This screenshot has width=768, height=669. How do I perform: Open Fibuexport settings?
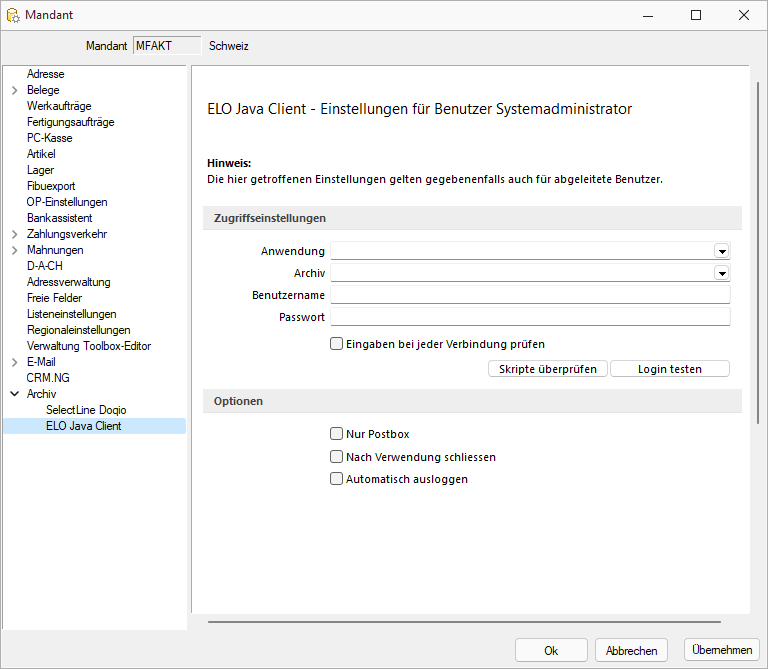[x=51, y=186]
